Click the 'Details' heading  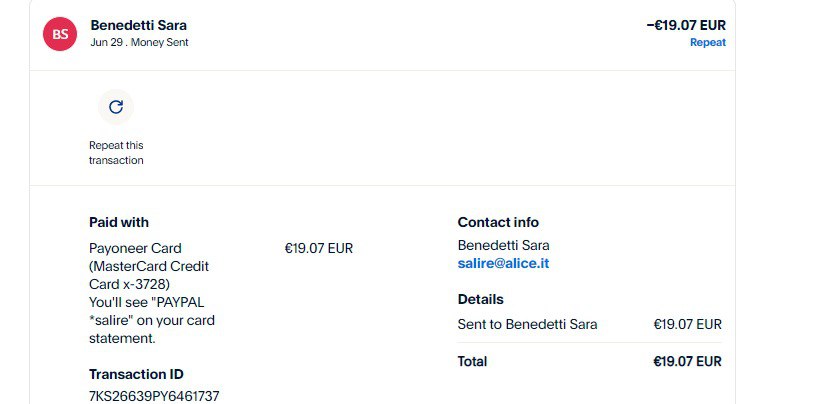pyautogui.click(x=480, y=299)
